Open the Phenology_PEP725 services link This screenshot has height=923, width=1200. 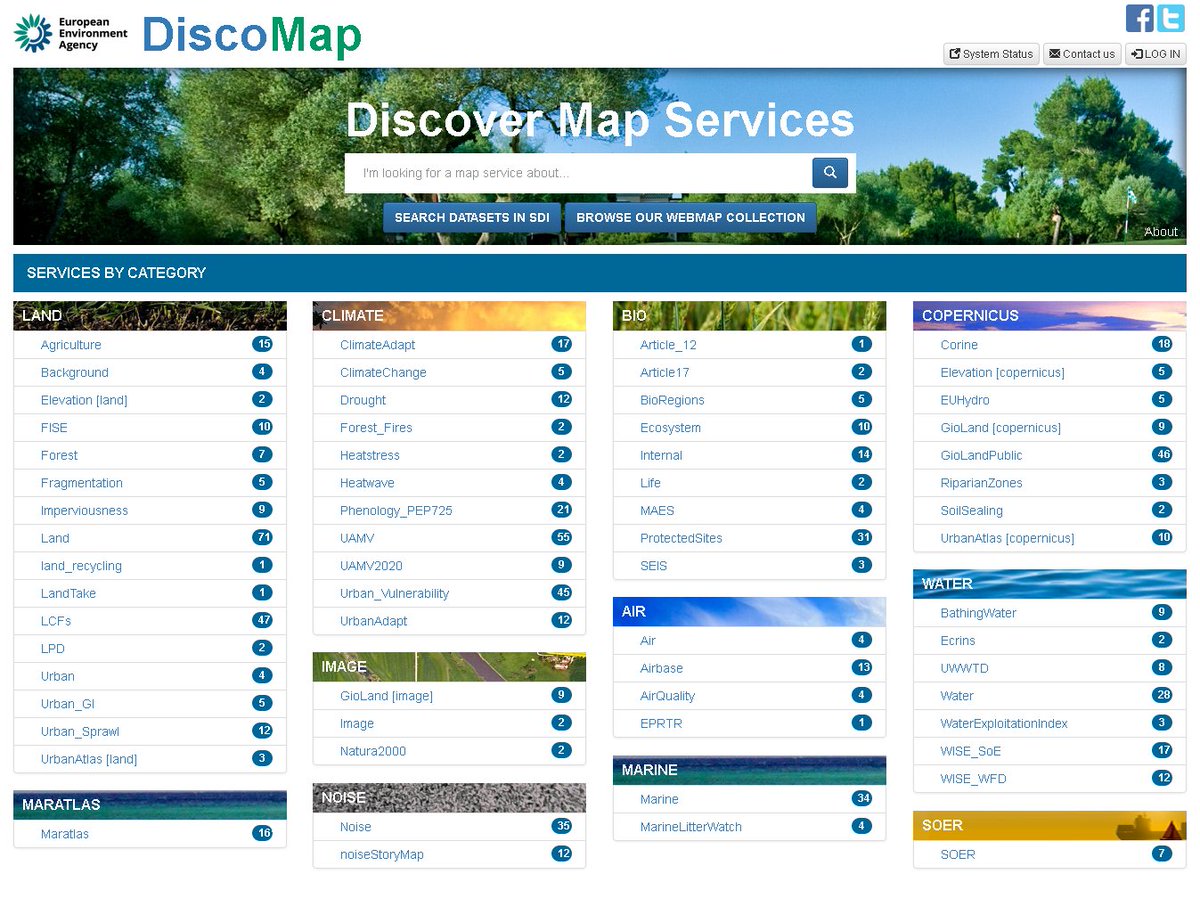coord(396,511)
